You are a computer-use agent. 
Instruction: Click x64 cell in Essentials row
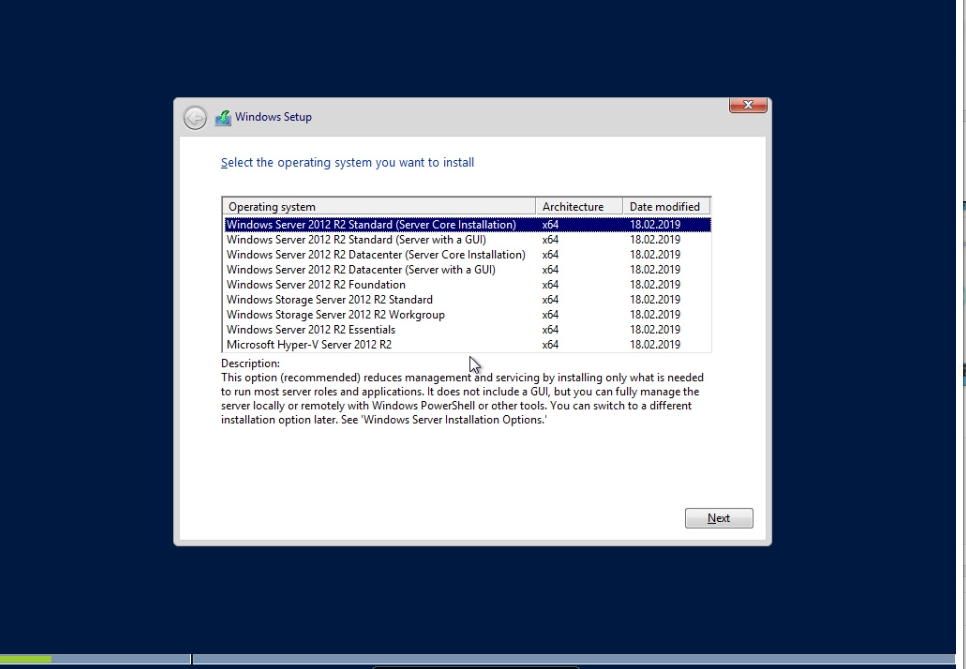click(550, 330)
